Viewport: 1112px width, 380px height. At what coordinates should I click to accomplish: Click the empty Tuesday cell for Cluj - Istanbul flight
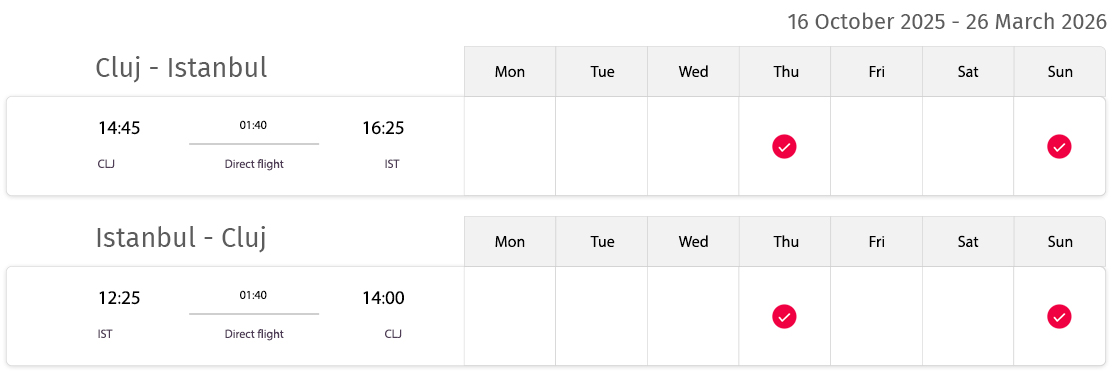(601, 146)
